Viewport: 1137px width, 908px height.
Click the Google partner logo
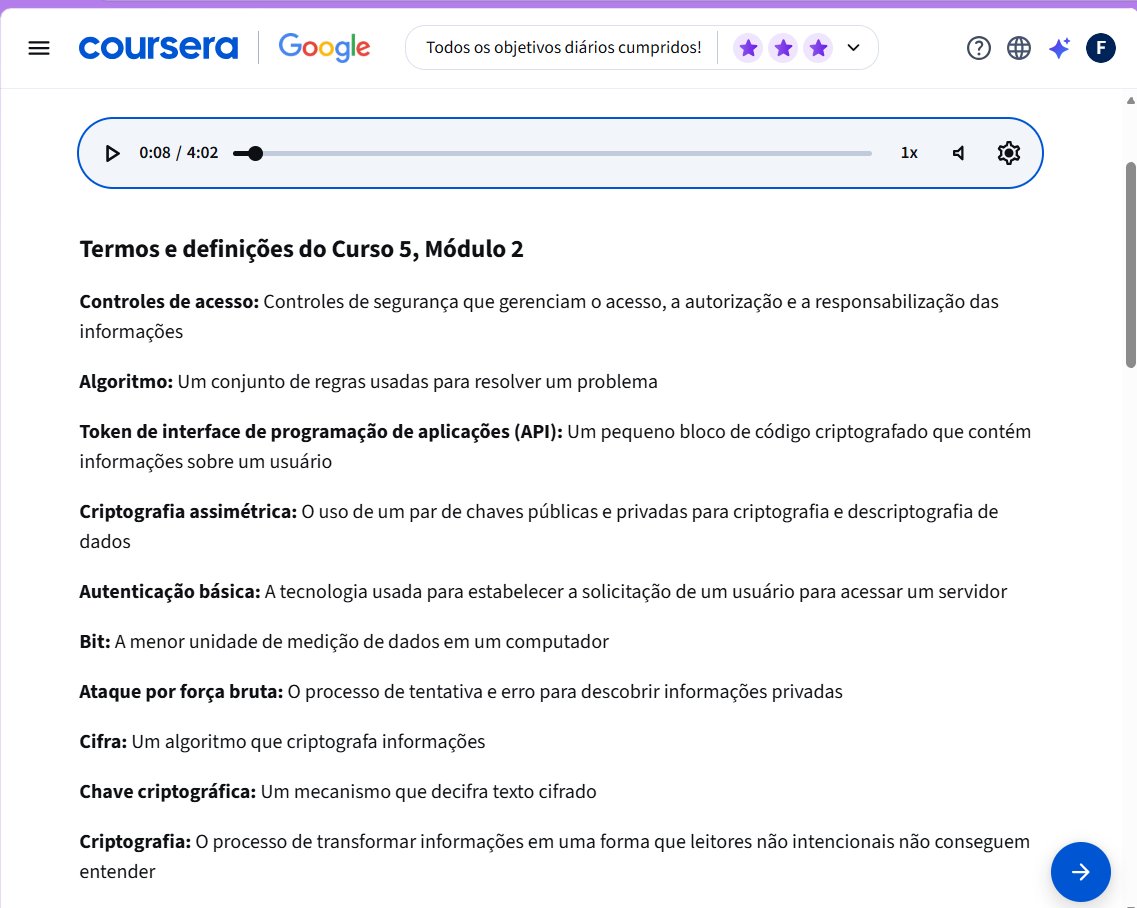pos(324,48)
